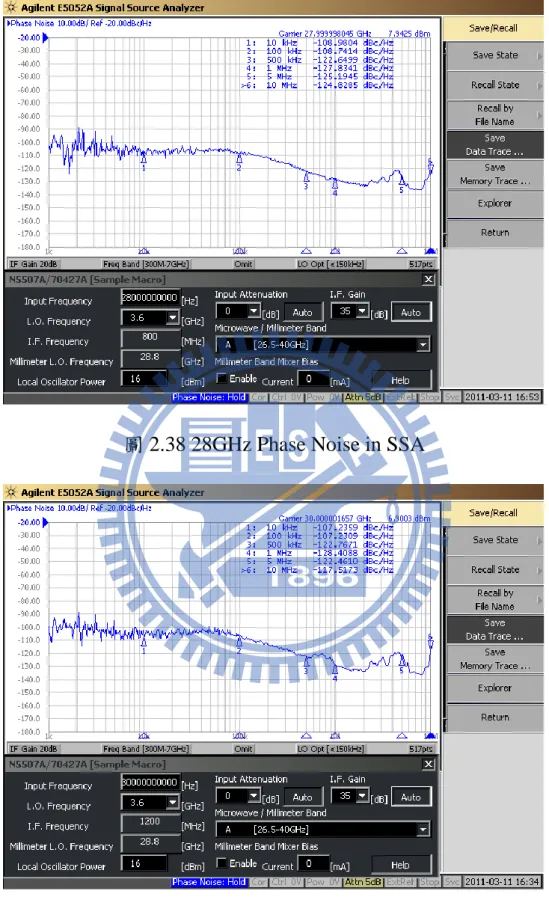The width and height of the screenshot is (549, 897).
Task: Expand I.F. Gain dropdown in bottom dialog
Action: [x=363, y=796]
